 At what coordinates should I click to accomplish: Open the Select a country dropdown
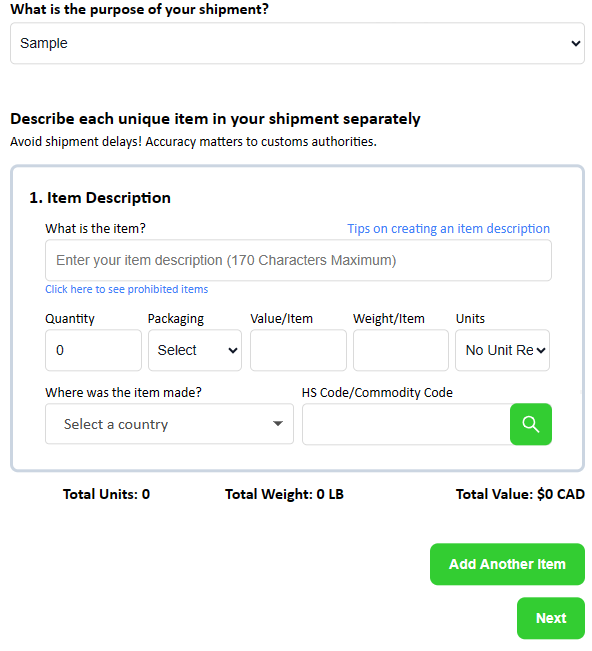(x=169, y=424)
